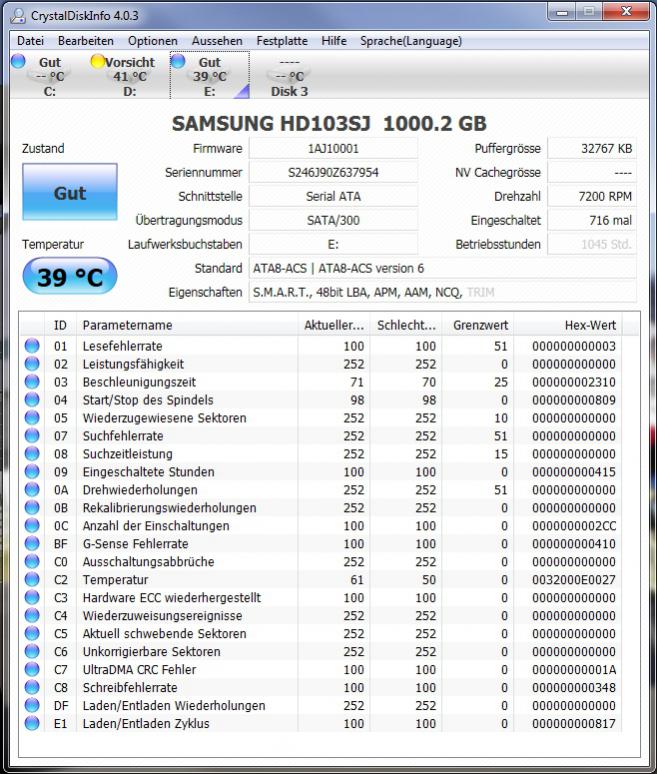Image resolution: width=657 pixels, height=774 pixels.
Task: Click the Parametername column header
Action: pos(187,325)
